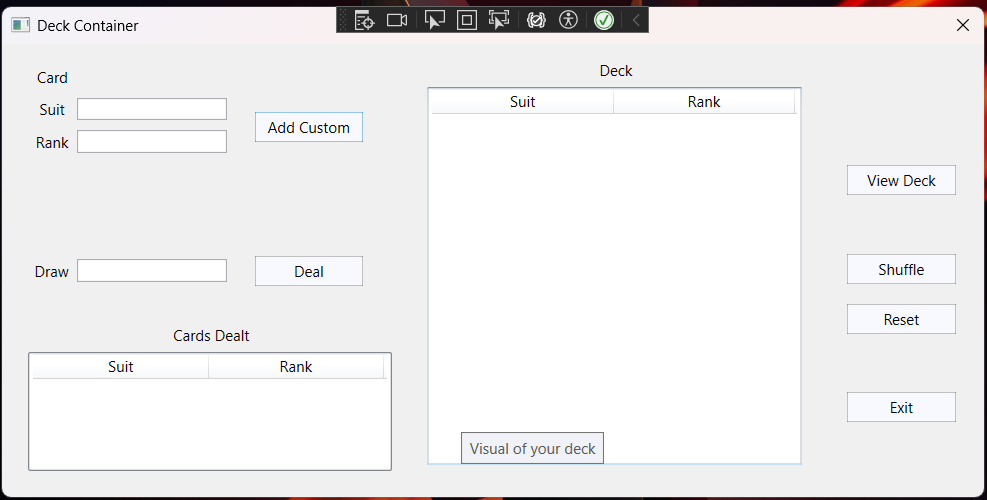This screenshot has height=500, width=987.
Task: Click the Exit button
Action: point(901,407)
